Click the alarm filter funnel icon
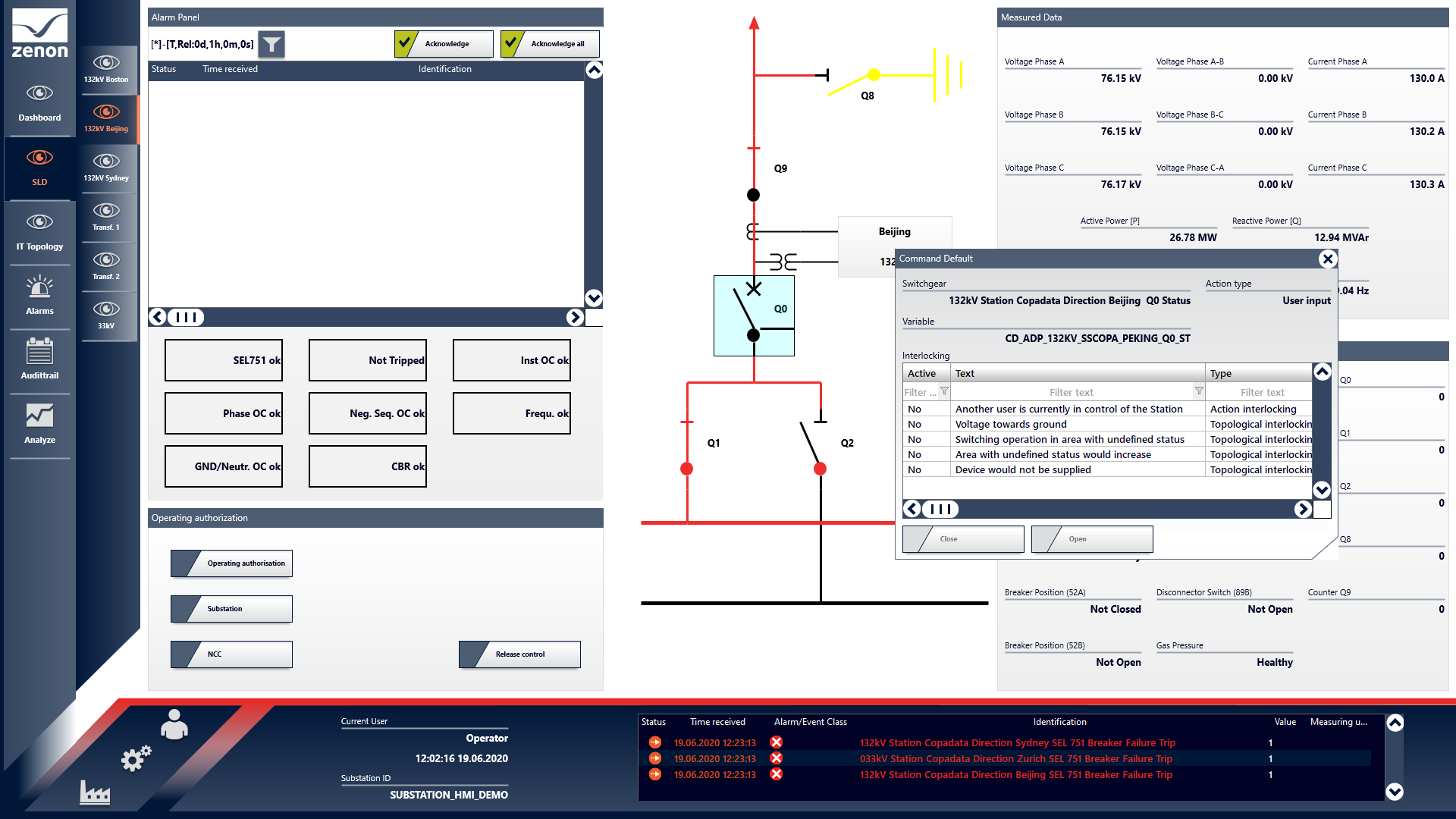Image resolution: width=1456 pixels, height=819 pixels. [x=271, y=44]
